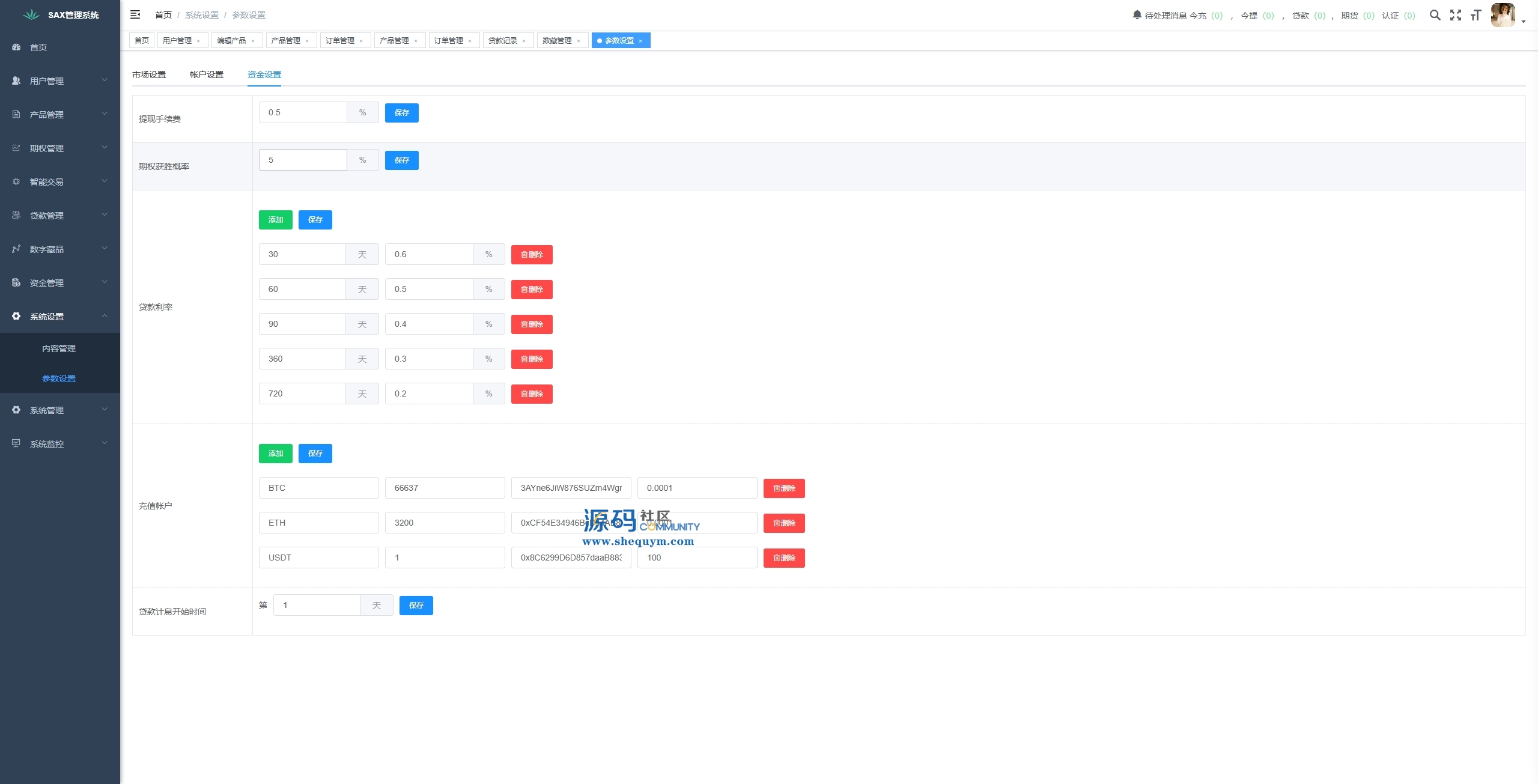The image size is (1538, 784).
Task: Open 内容管理 submenu item
Action: 59,348
